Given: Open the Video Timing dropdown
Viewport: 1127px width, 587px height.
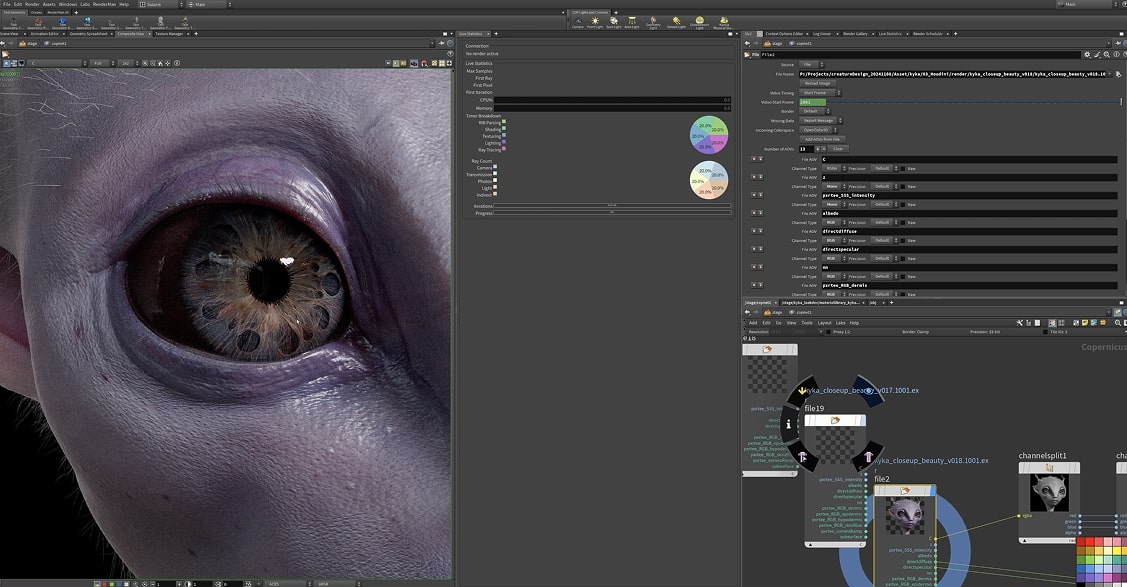Looking at the screenshot, I should point(819,93).
